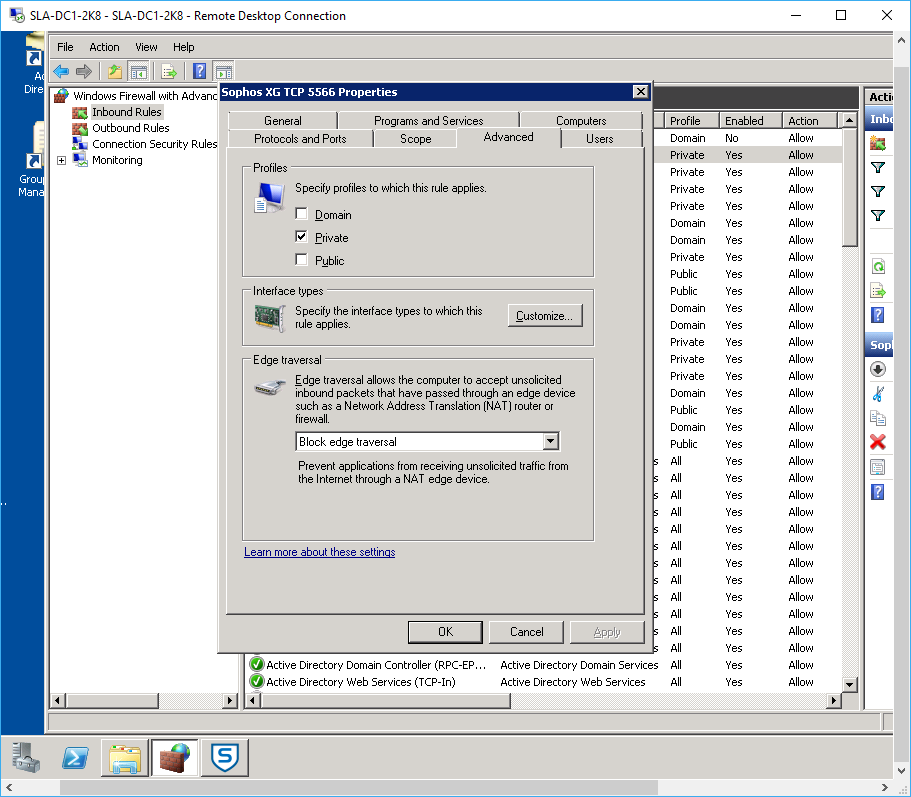This screenshot has width=911, height=797.
Task: Open Help from the toolbar question-mark icon
Action: [199, 71]
